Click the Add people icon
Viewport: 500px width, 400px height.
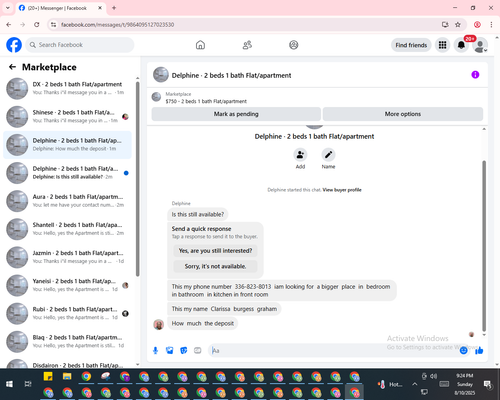(300, 155)
